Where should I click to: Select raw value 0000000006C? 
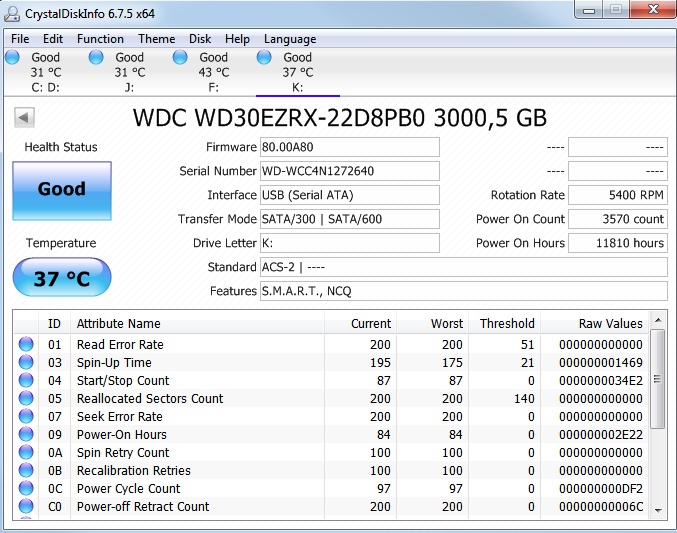601,506
